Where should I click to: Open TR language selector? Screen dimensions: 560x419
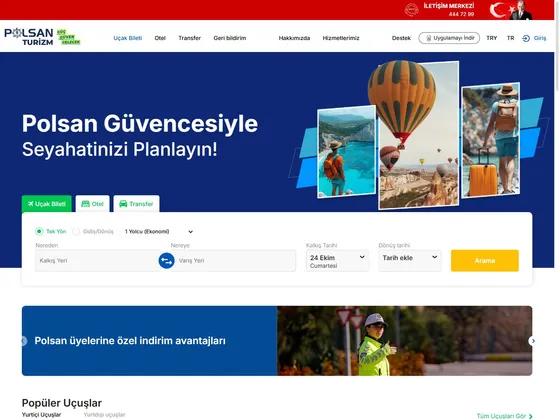click(x=510, y=38)
